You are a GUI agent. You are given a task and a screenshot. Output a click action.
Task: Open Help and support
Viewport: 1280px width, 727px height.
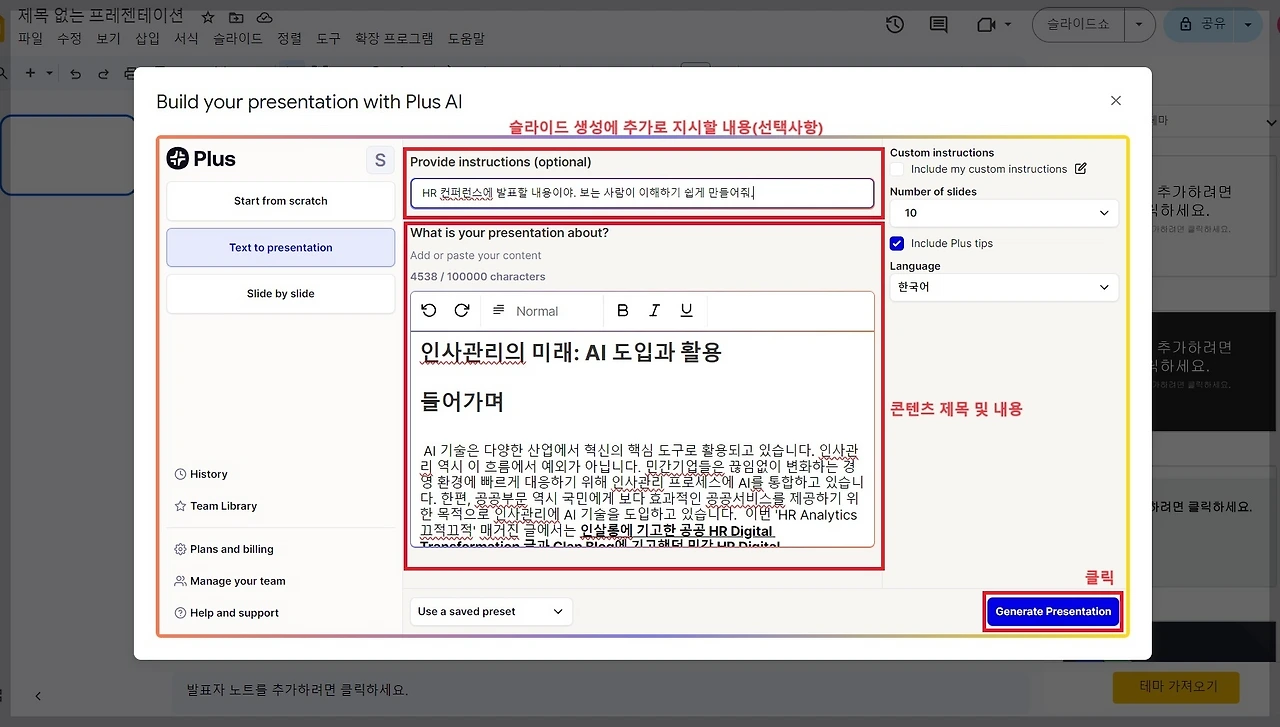[227, 613]
